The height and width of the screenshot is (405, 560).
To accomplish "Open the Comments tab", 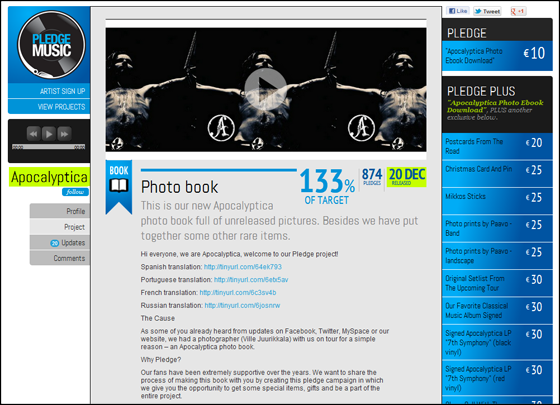I will 60,258.
